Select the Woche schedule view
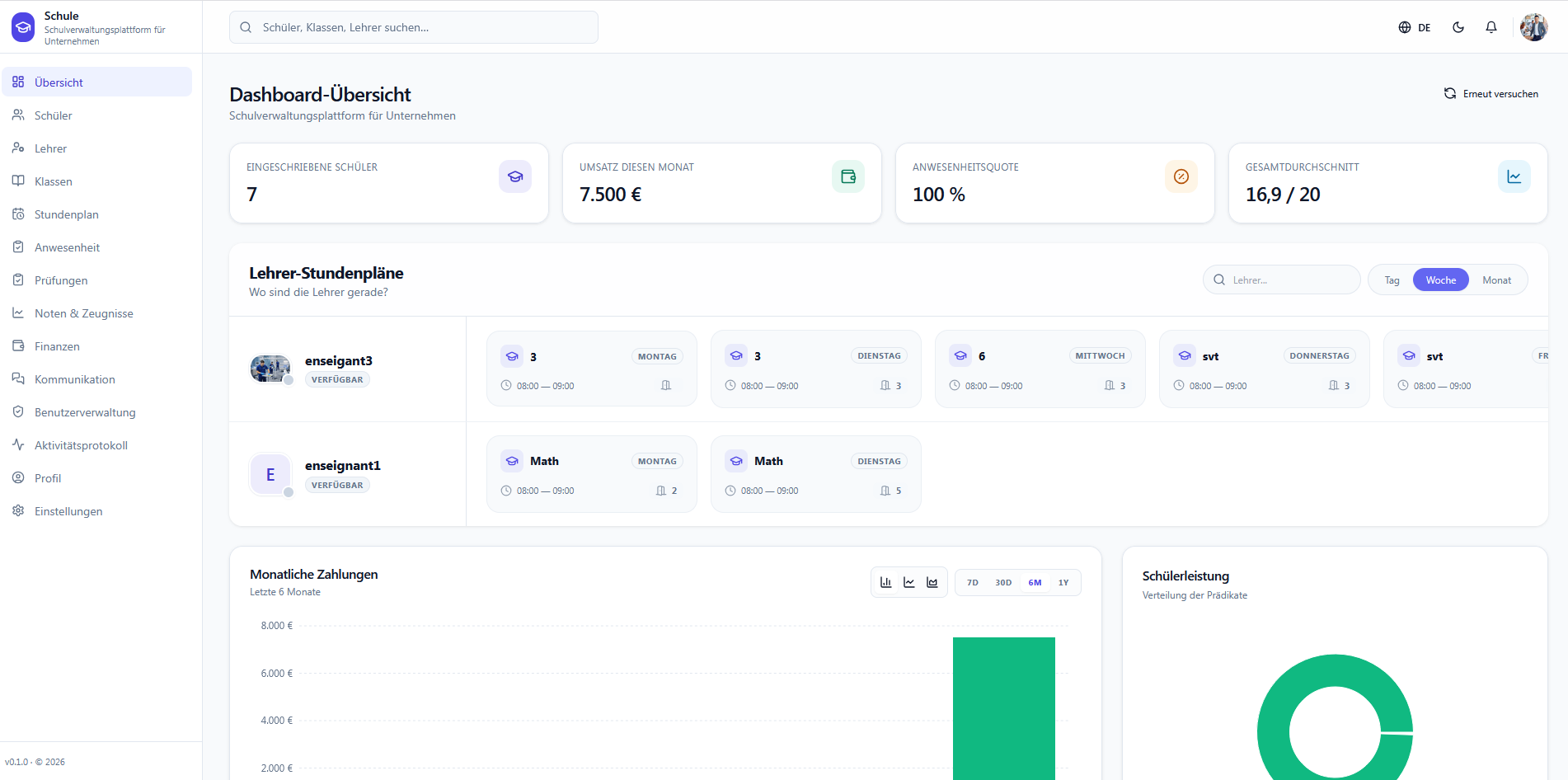 1441,280
